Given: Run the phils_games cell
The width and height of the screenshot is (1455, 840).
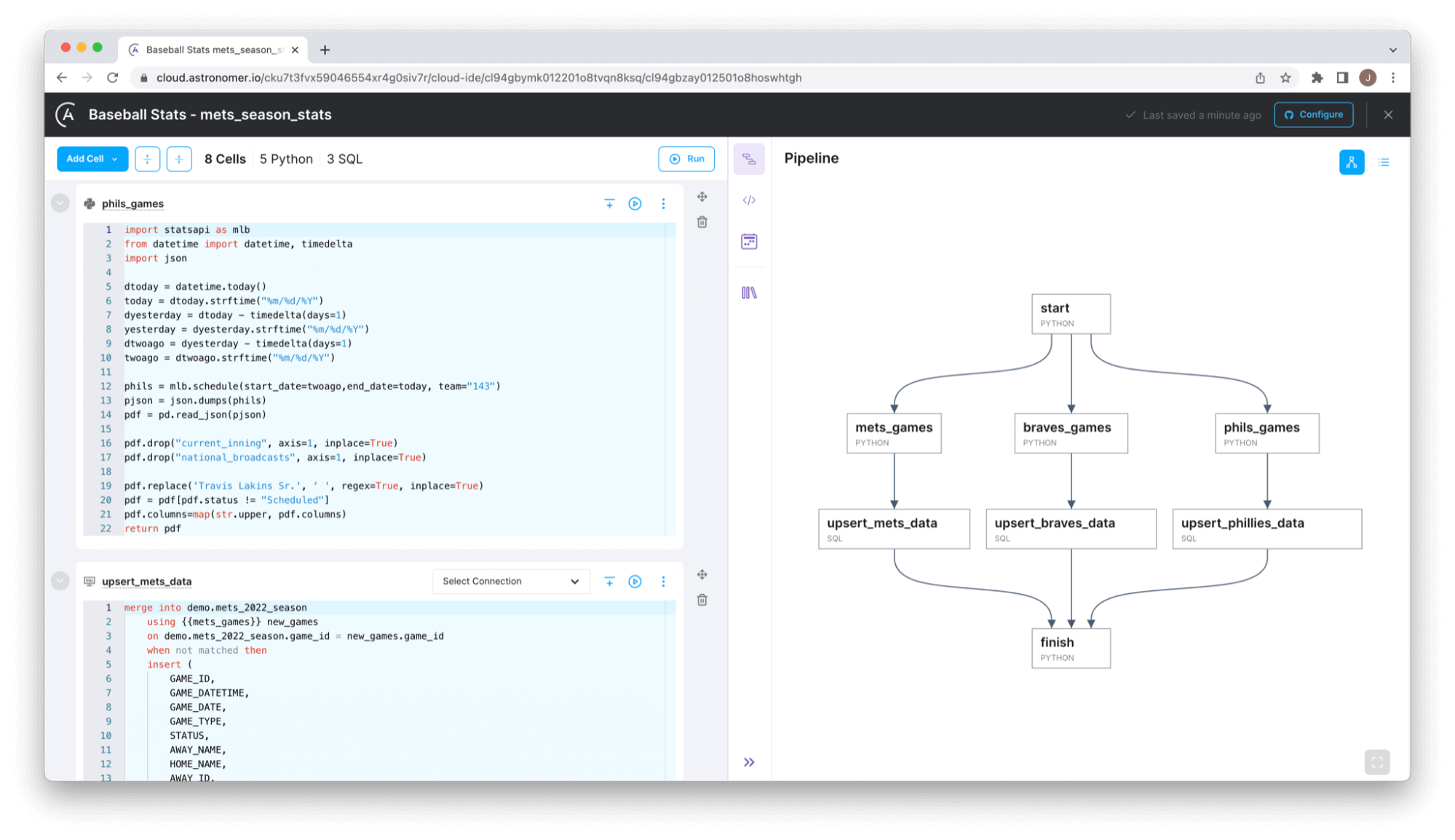Looking at the screenshot, I should (x=635, y=204).
